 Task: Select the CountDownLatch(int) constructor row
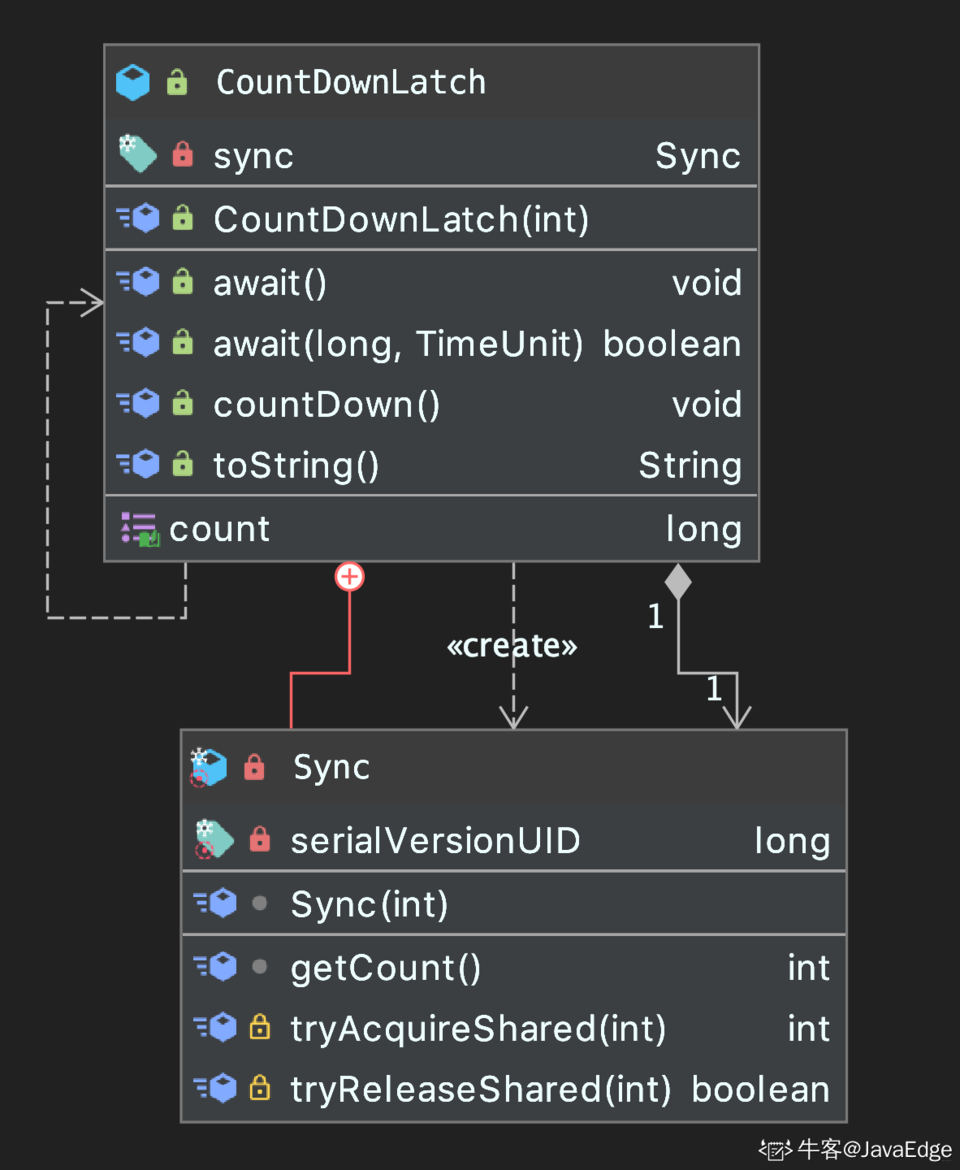(x=401, y=219)
